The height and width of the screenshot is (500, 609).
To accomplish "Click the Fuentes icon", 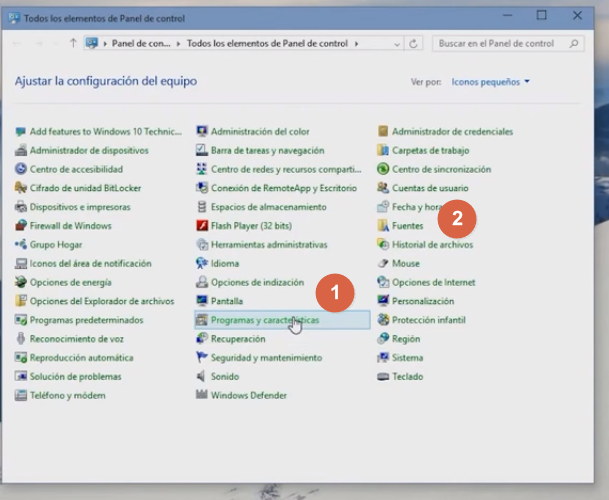I will coord(383,226).
